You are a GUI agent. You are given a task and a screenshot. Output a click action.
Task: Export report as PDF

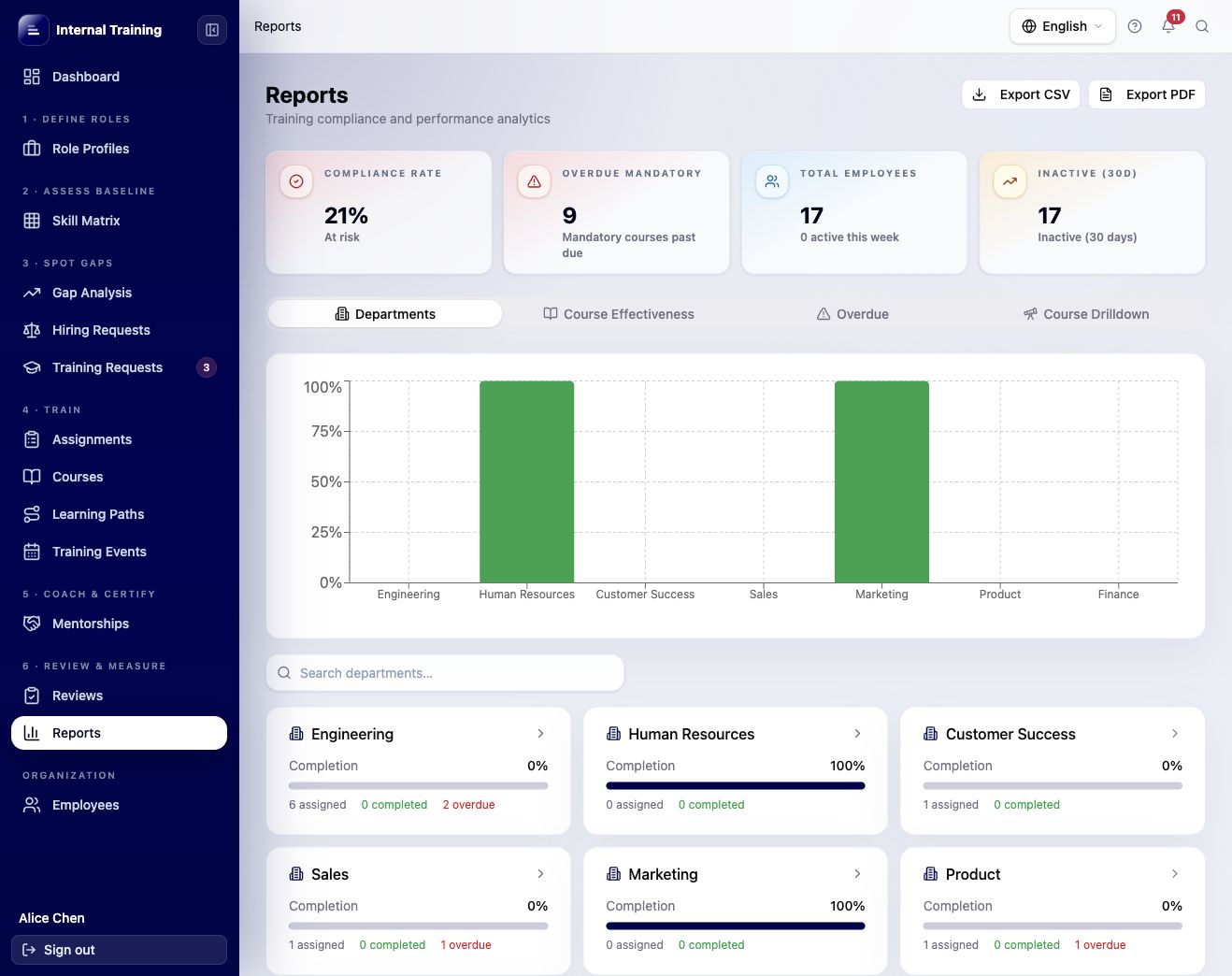[x=1147, y=94]
